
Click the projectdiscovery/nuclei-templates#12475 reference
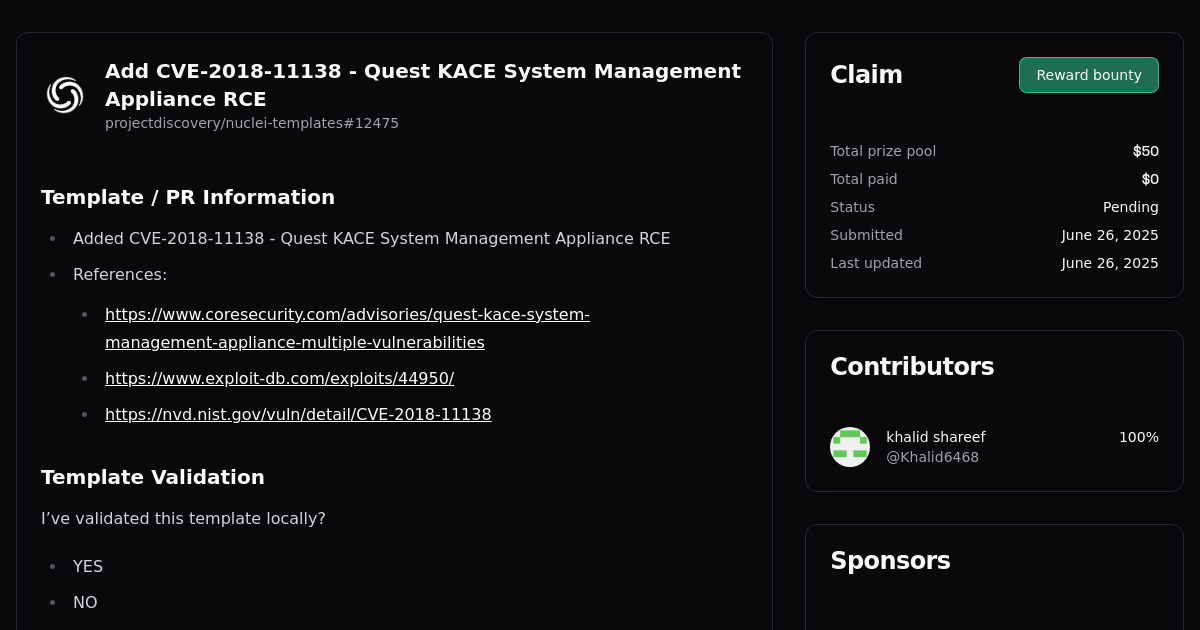click(252, 123)
